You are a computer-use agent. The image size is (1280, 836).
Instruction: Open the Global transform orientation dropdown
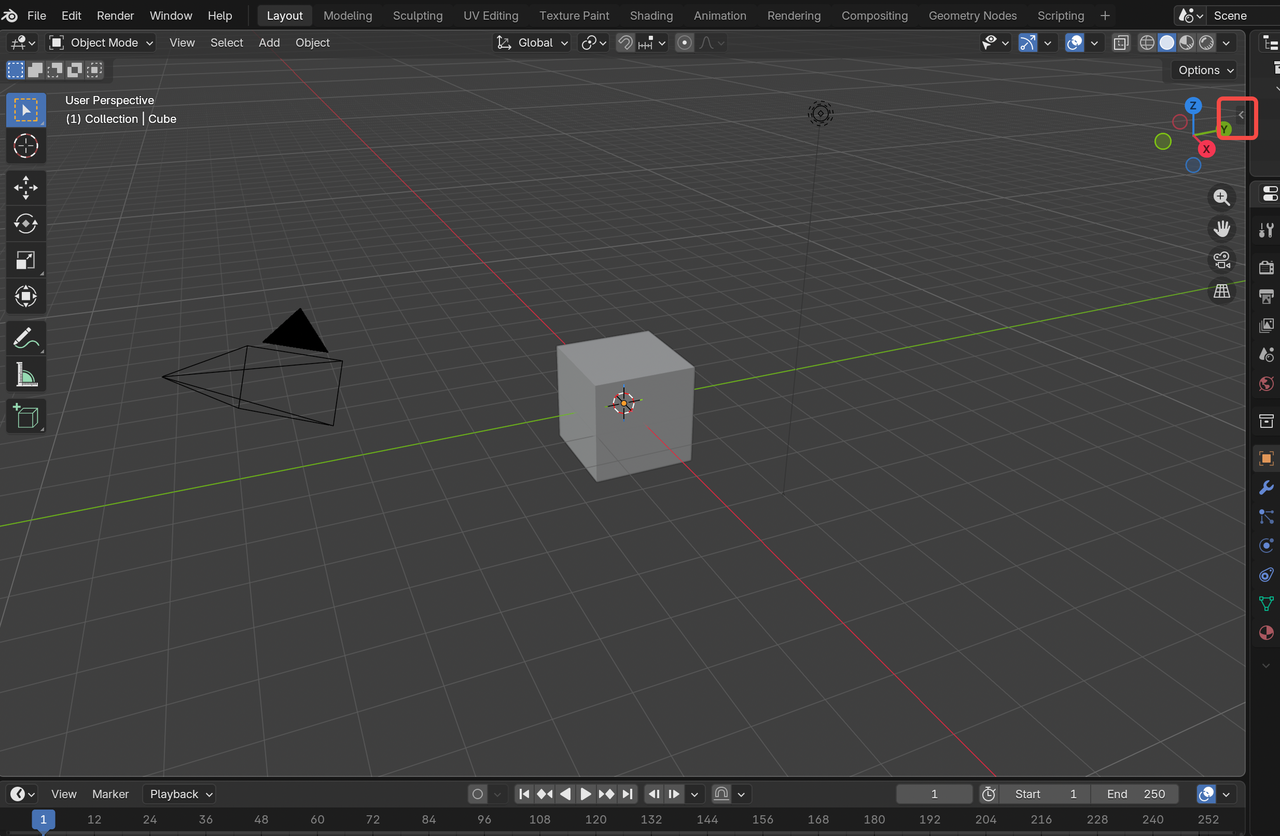(533, 43)
